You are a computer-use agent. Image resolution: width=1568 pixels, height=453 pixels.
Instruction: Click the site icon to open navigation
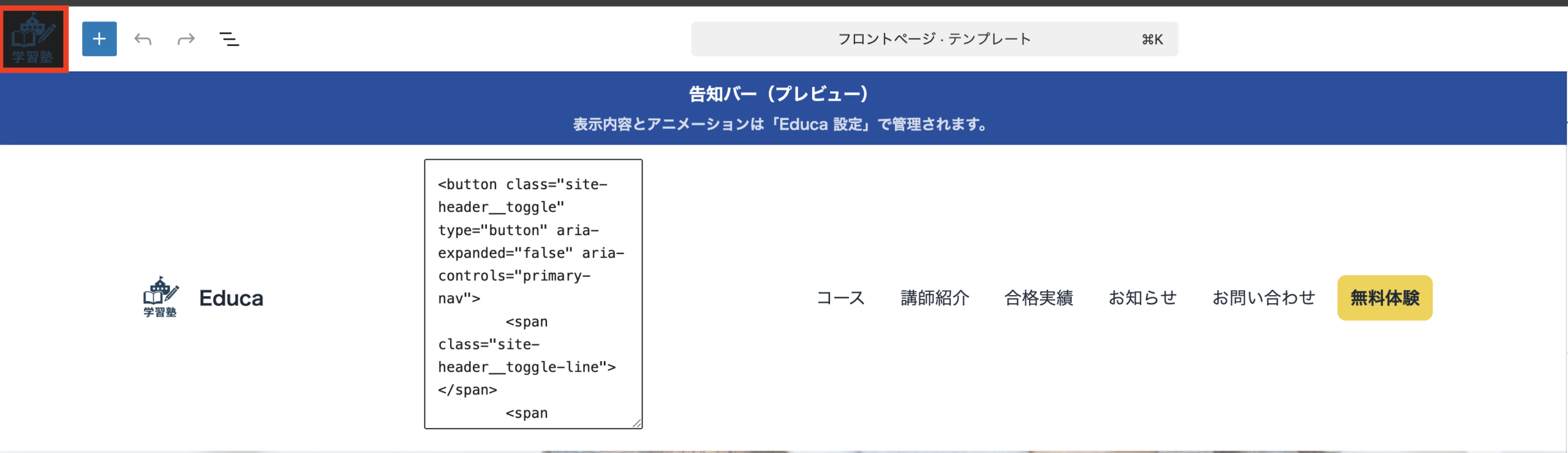[x=34, y=39]
